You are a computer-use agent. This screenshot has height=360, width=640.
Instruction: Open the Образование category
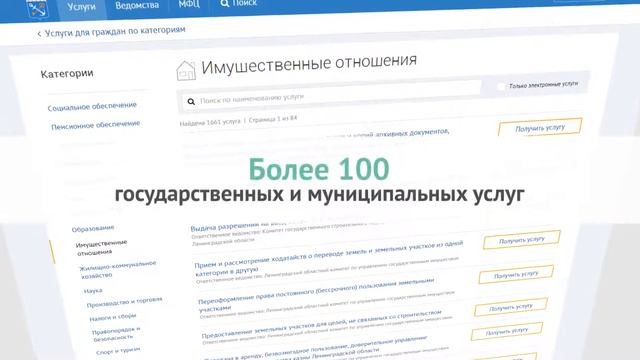pyautogui.click(x=93, y=229)
